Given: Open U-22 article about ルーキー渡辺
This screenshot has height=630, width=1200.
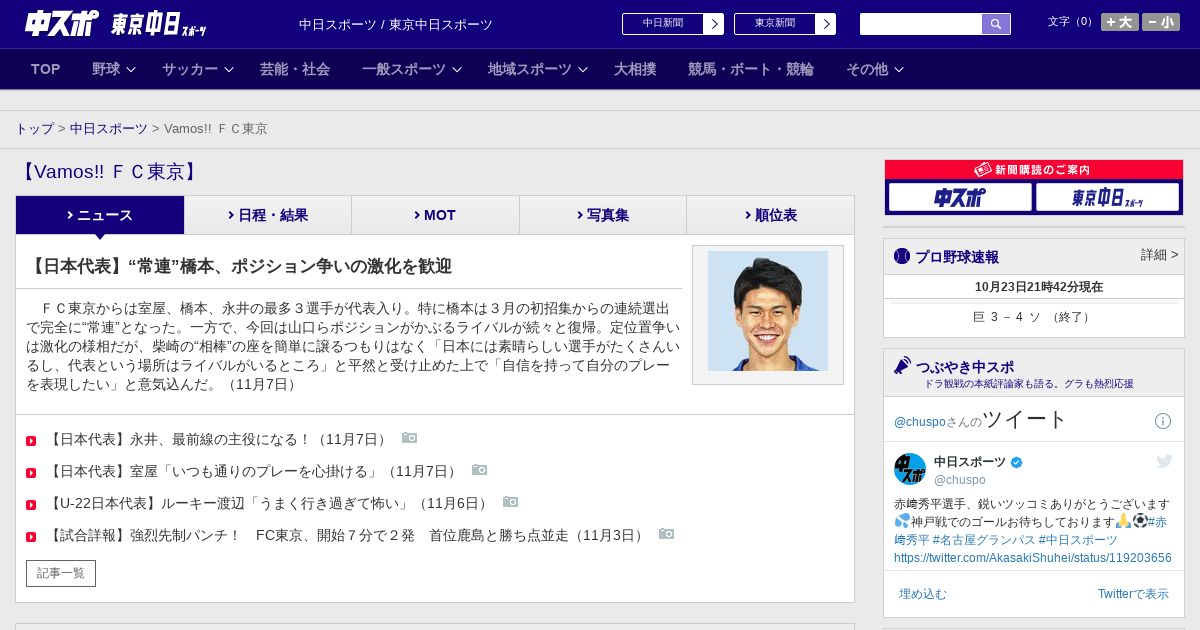Looking at the screenshot, I should 270,503.
